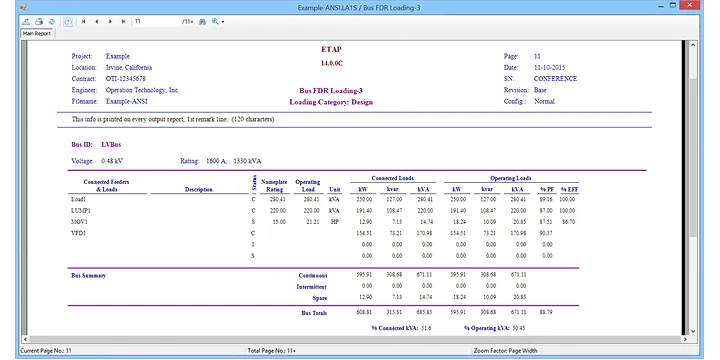Click the location value Irvine, California

129,68
